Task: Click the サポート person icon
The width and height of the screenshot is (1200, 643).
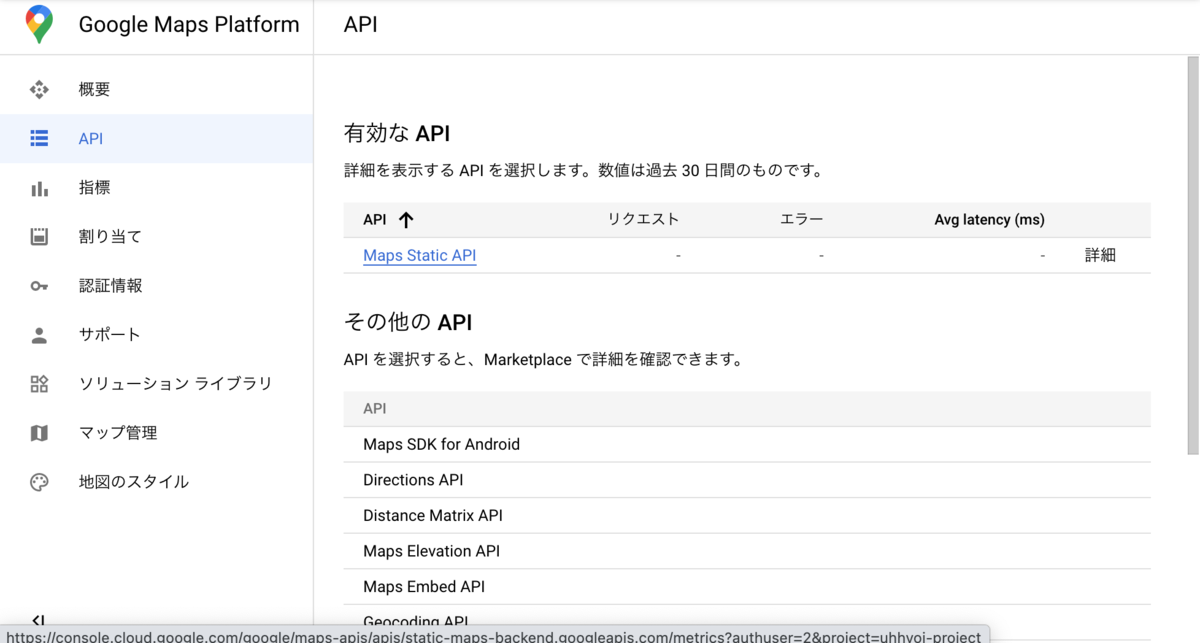Action: point(39,335)
